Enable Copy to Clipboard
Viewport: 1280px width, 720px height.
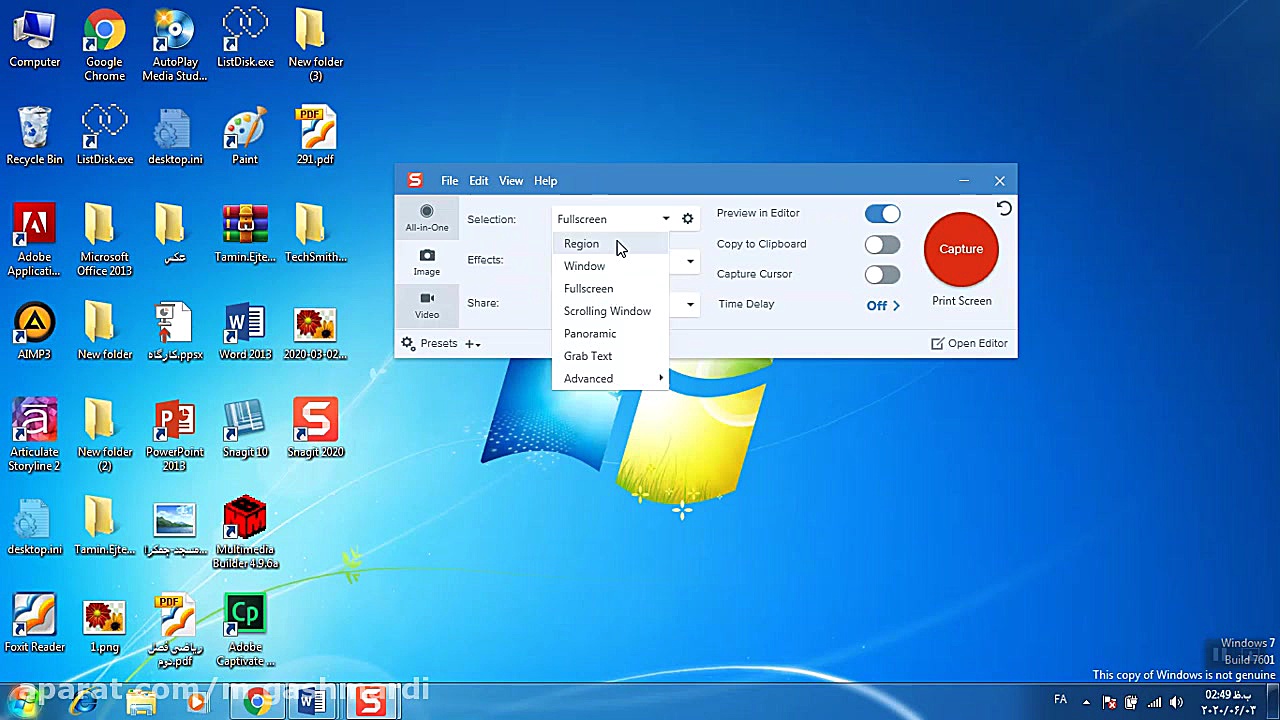point(882,244)
